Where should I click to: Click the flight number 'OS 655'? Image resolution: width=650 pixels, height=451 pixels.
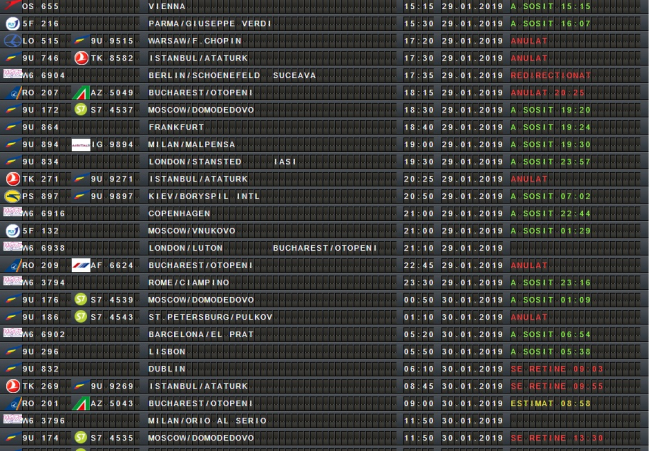(41, 7)
